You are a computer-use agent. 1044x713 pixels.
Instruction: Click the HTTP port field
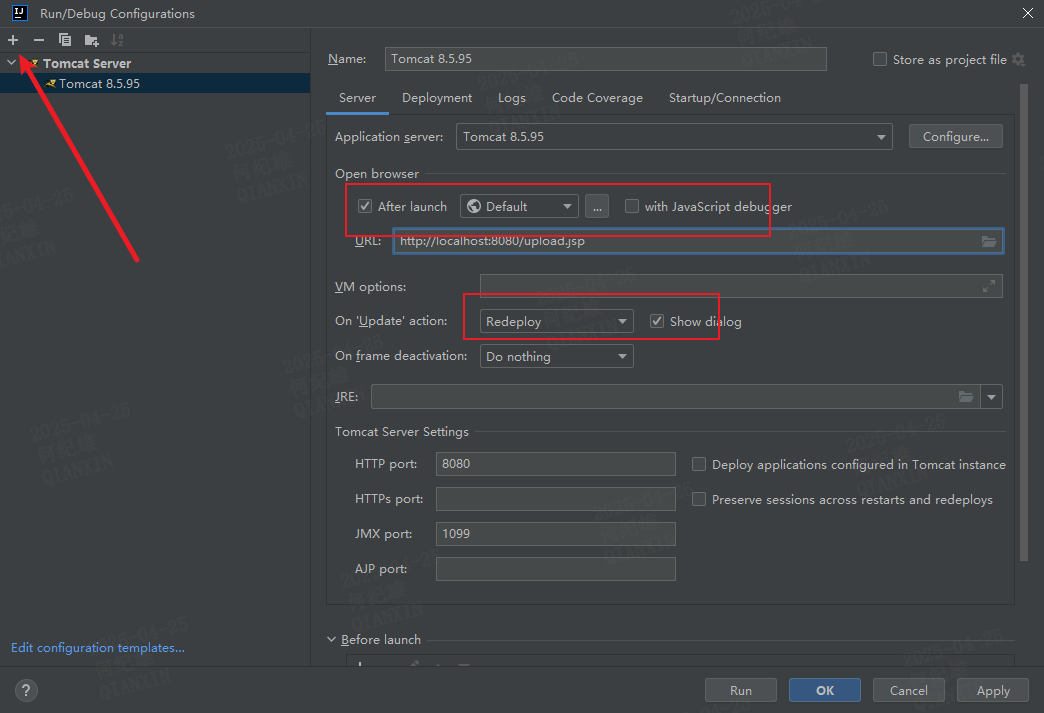click(556, 464)
